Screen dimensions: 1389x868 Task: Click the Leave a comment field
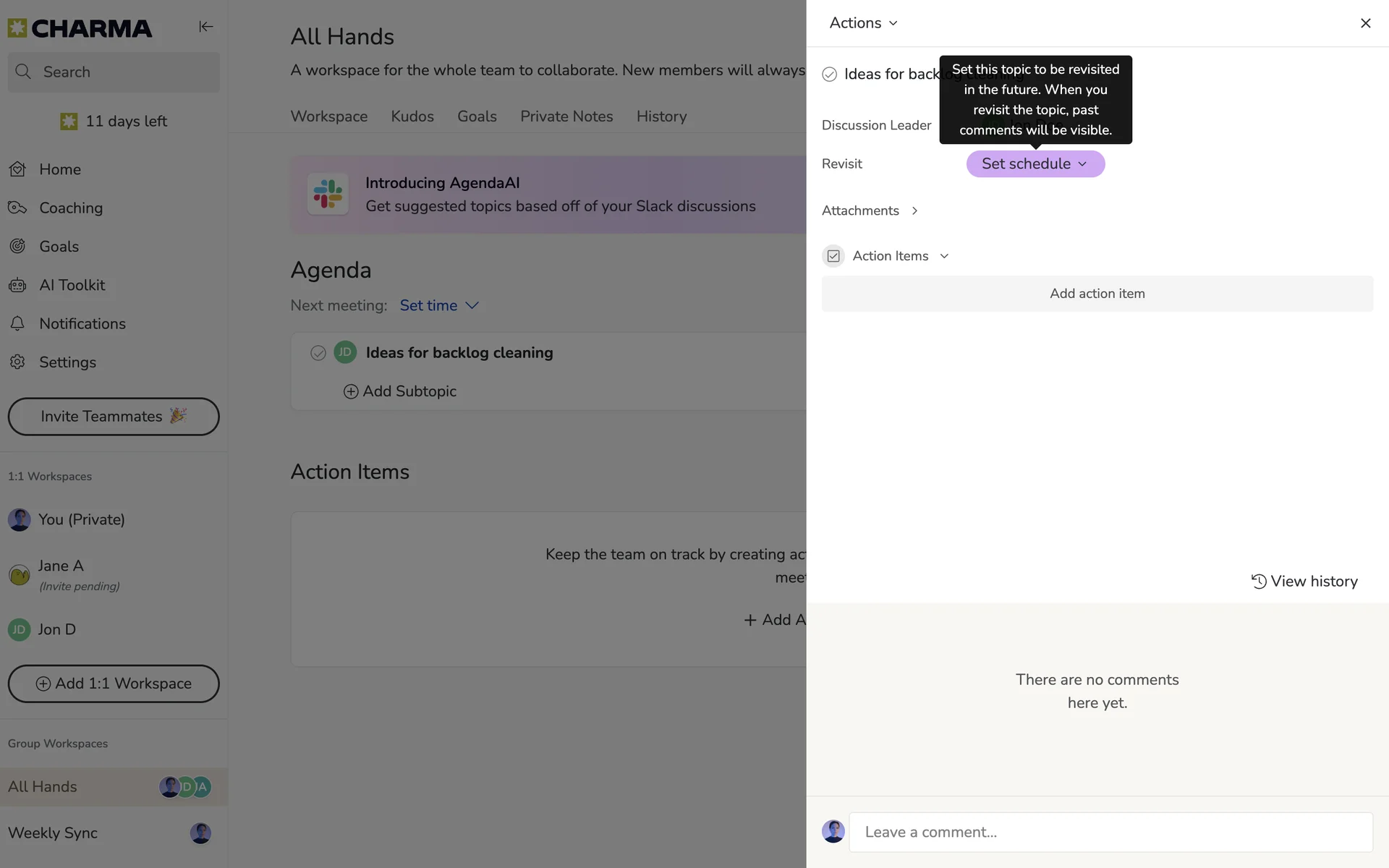[1110, 832]
